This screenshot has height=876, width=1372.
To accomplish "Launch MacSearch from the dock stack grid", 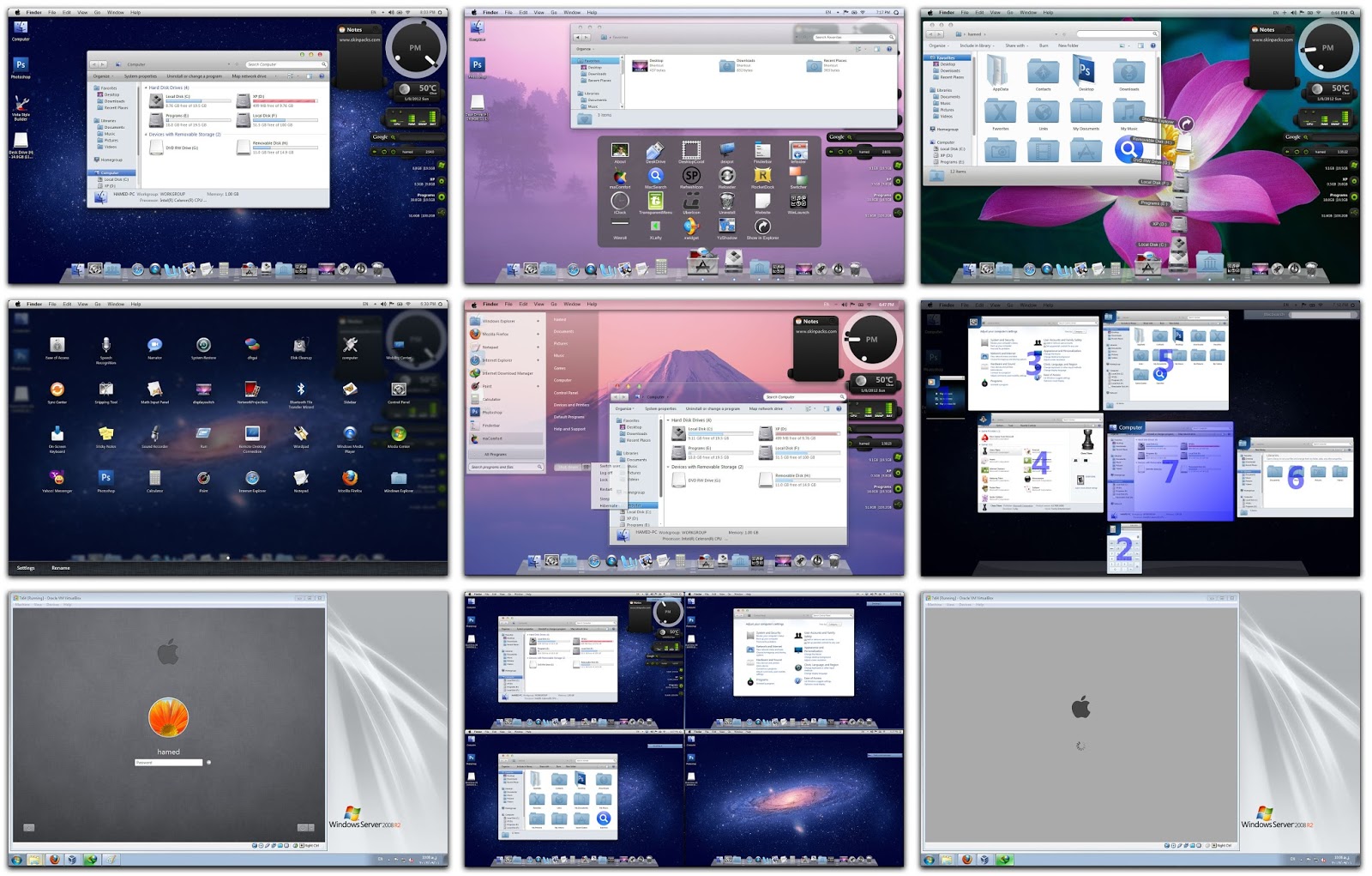I will pyautogui.click(x=655, y=176).
